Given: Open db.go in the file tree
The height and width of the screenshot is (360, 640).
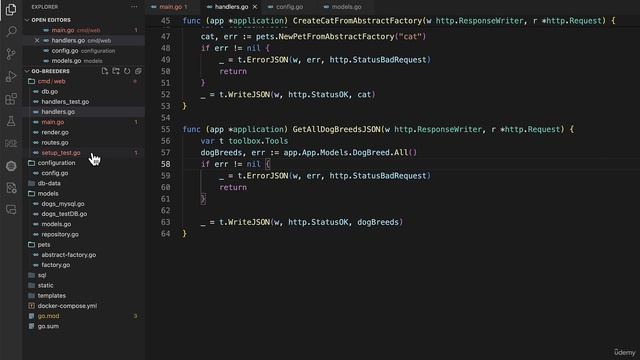Looking at the screenshot, I should pos(49,91).
